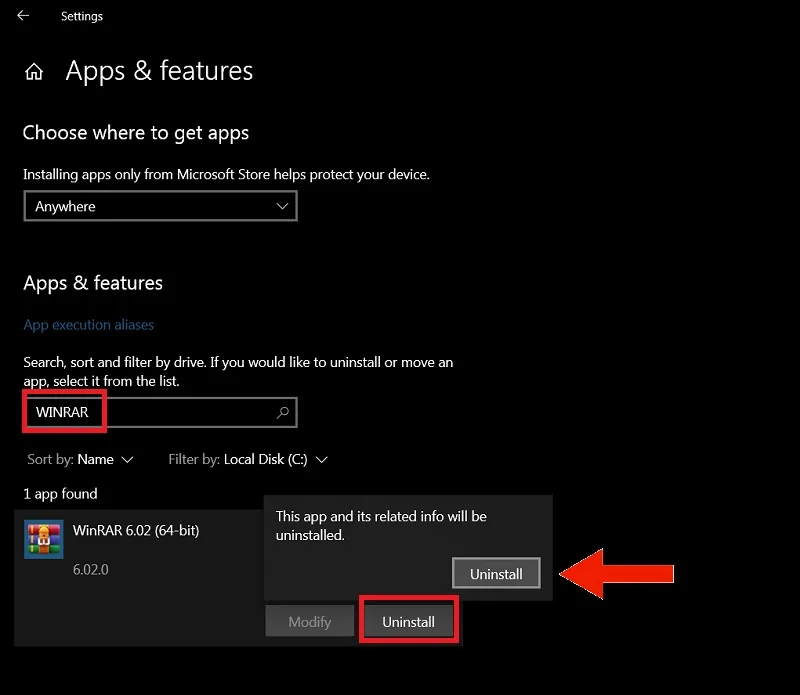
Task: Expand Filter by Local Disk (C:) dropdown
Action: point(248,460)
